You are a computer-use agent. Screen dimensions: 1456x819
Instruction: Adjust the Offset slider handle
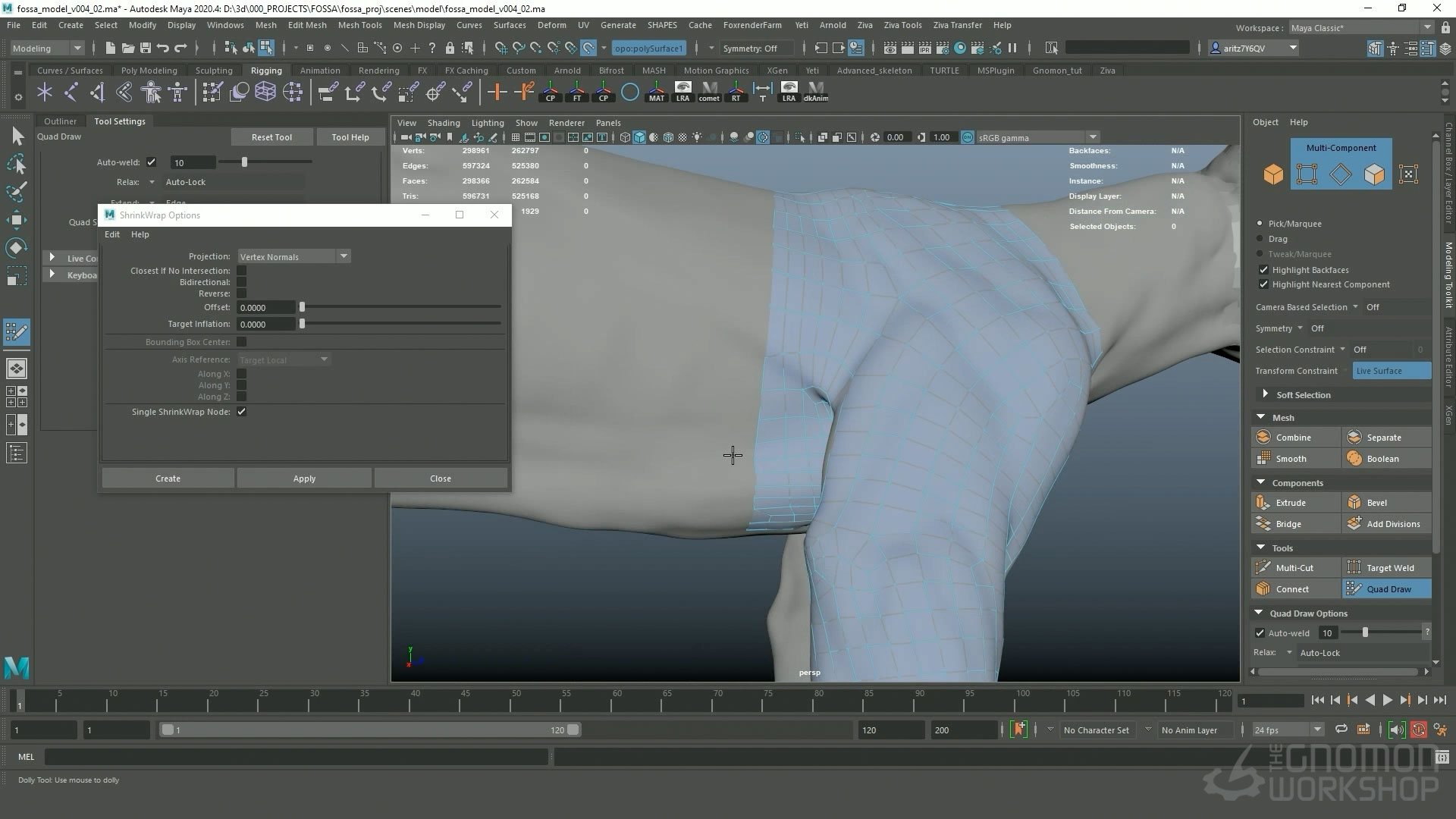[x=302, y=307]
